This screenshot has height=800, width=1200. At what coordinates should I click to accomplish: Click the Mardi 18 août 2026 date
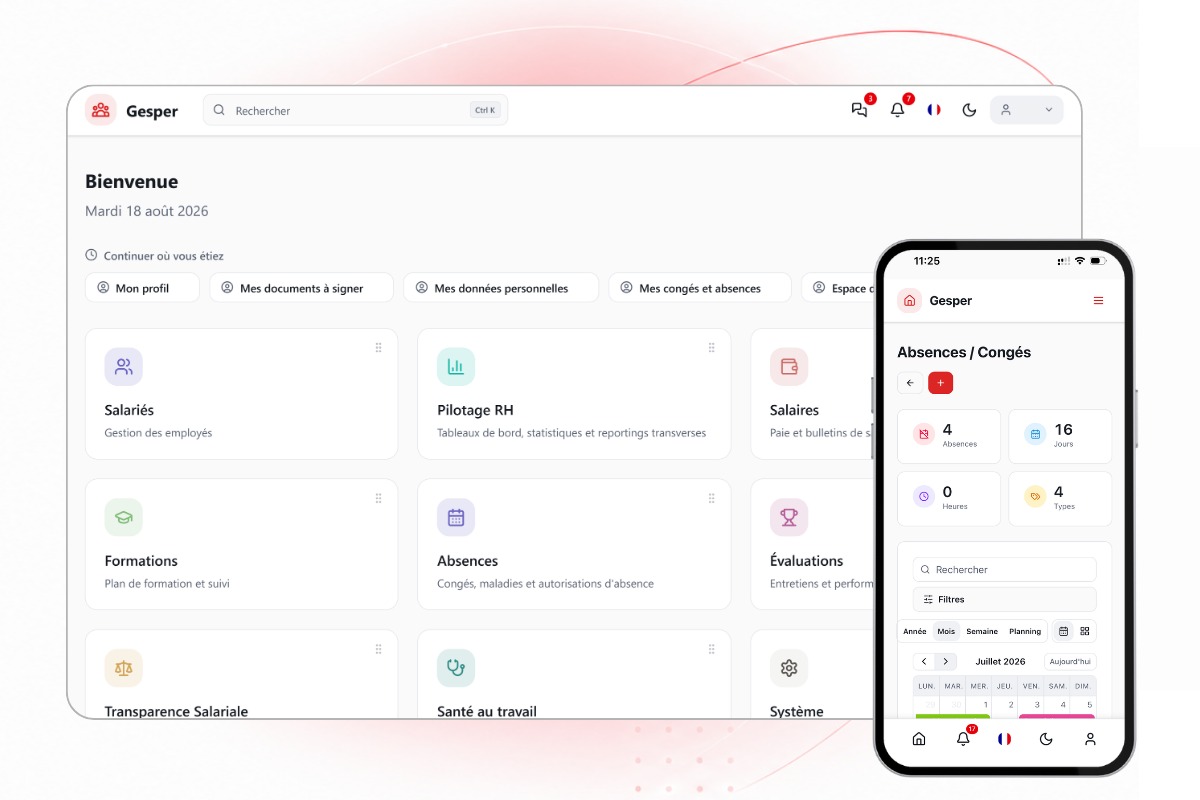[x=147, y=211]
